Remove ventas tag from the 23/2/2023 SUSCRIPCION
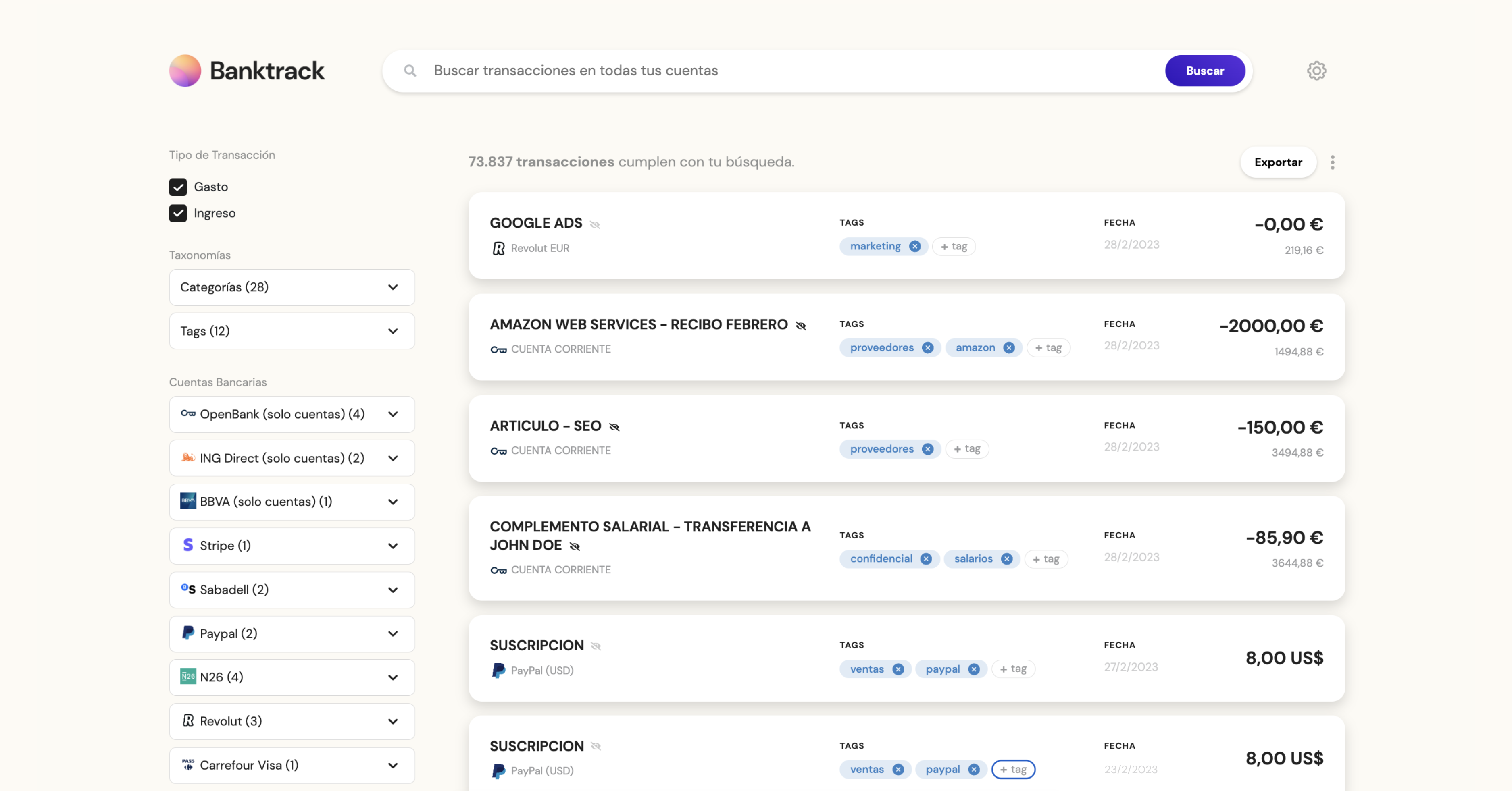 pyautogui.click(x=898, y=769)
